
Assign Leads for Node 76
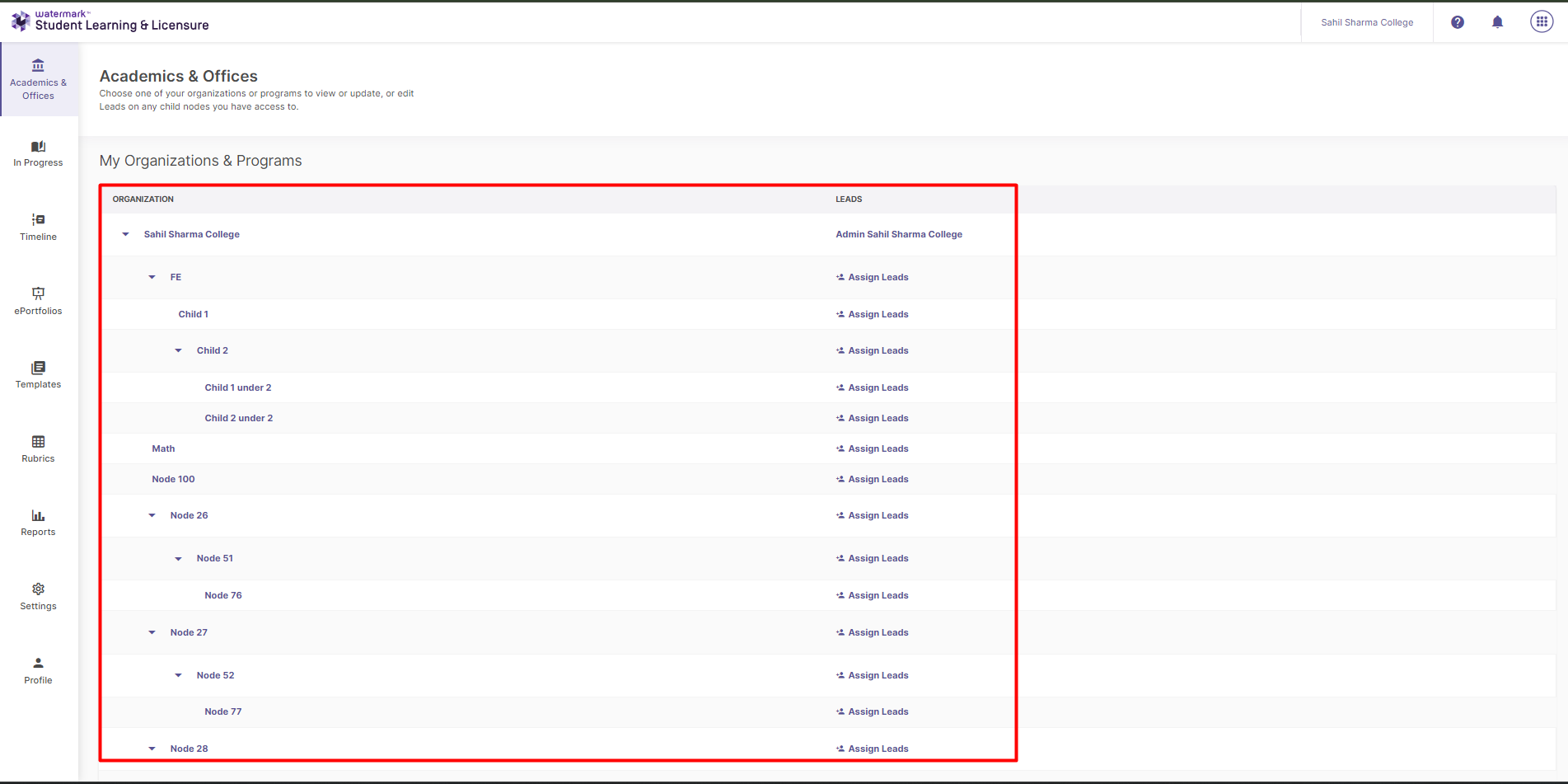coord(872,595)
